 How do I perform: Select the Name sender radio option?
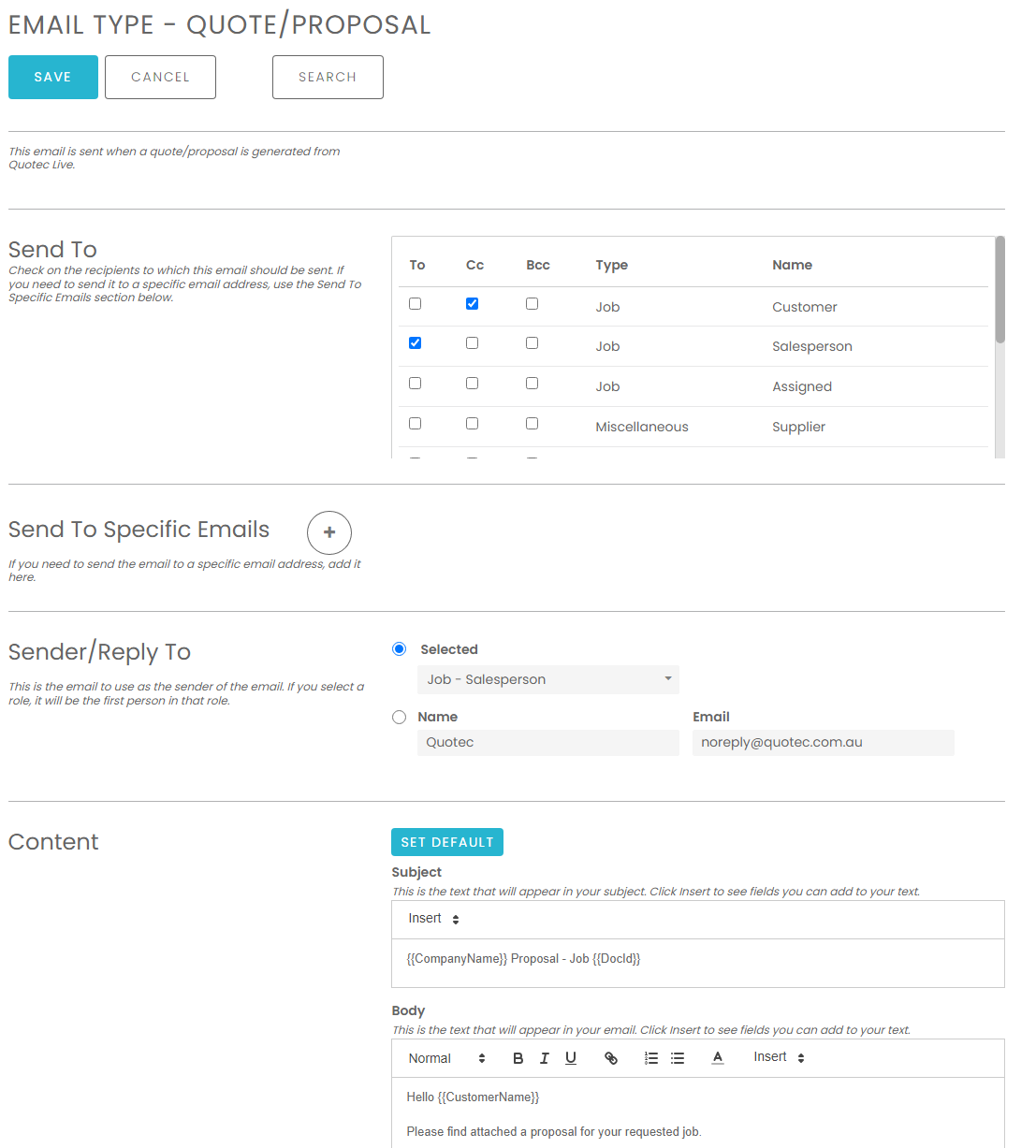400,718
